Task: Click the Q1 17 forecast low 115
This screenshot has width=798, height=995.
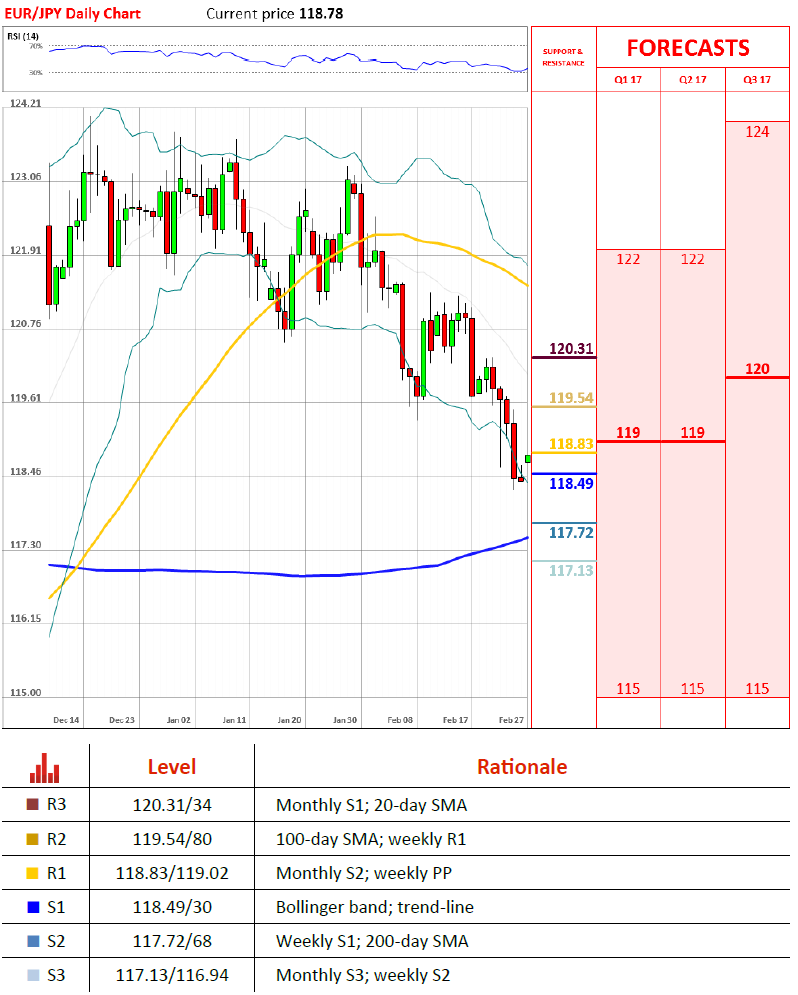Action: pyautogui.click(x=628, y=689)
